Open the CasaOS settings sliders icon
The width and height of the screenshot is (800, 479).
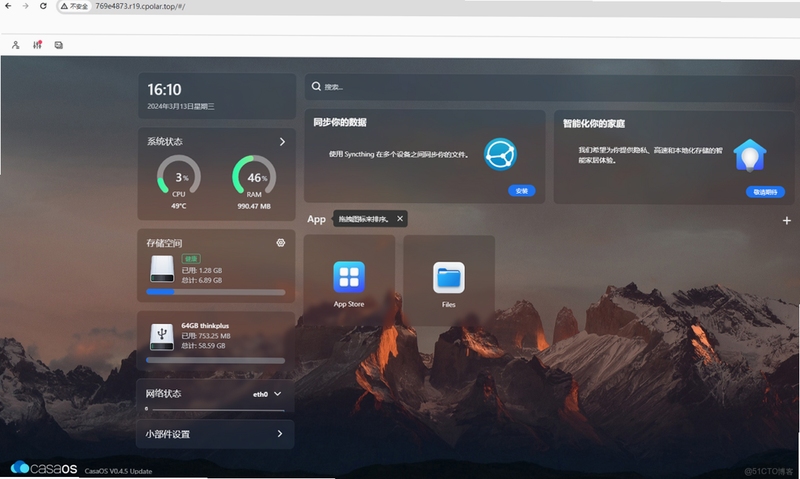pos(37,45)
